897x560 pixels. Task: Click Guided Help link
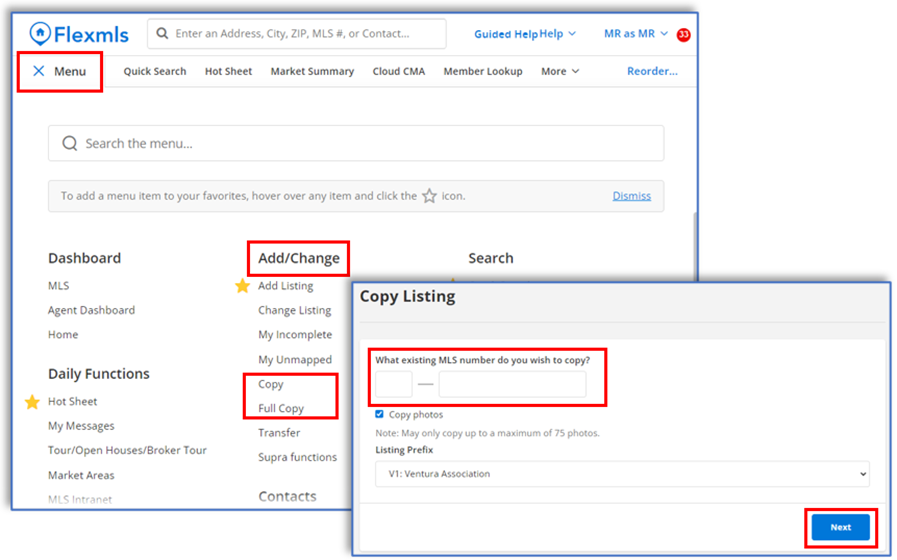[506, 34]
